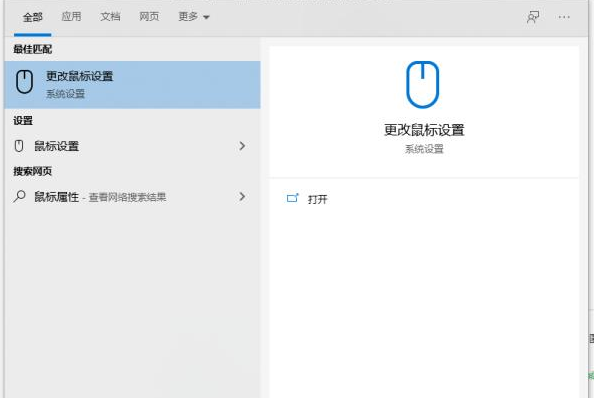The width and height of the screenshot is (594, 398).
Task: Click the open-window icon beside 打开
Action: click(x=292, y=198)
